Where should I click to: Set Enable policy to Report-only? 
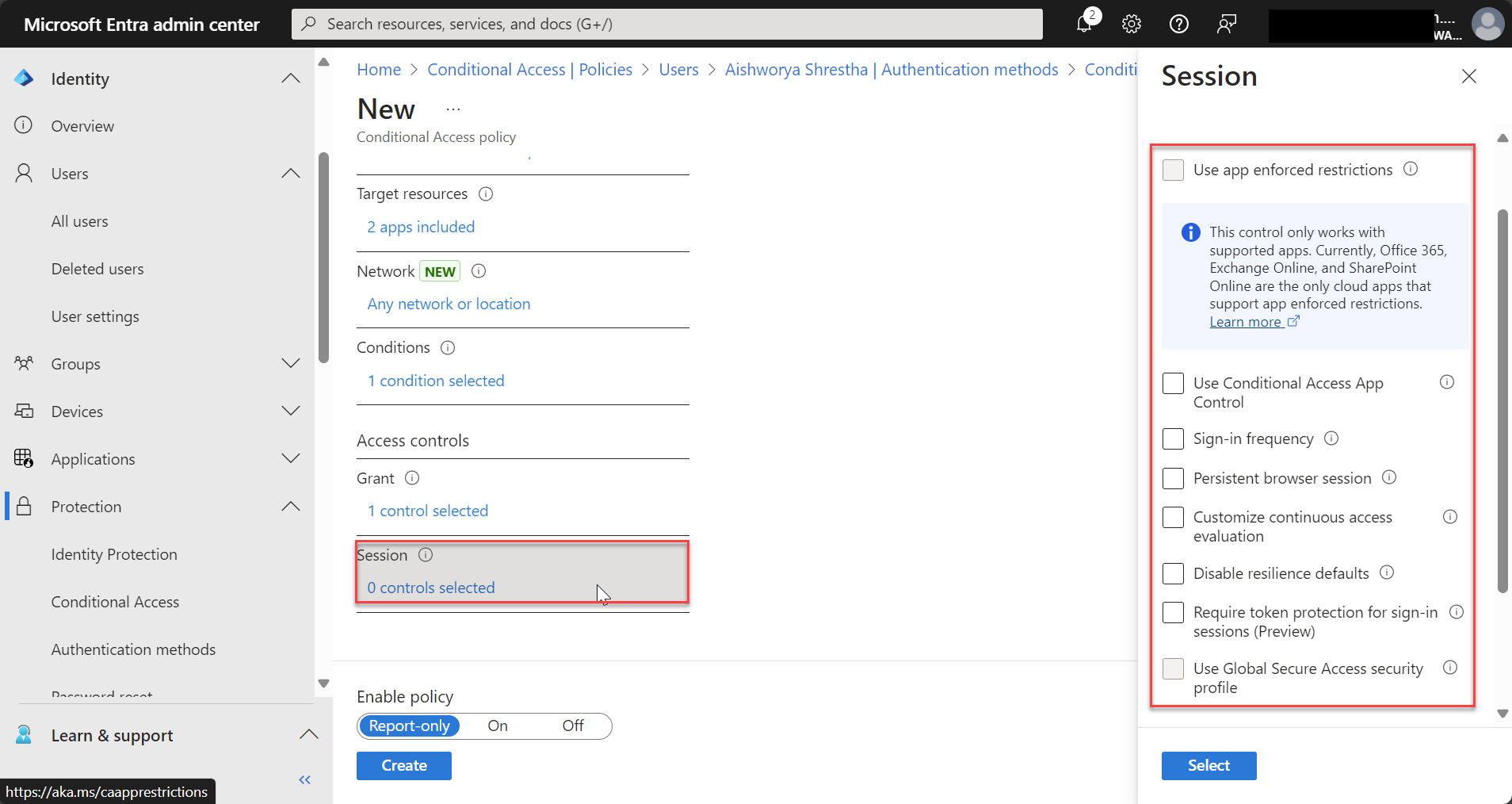(x=409, y=726)
